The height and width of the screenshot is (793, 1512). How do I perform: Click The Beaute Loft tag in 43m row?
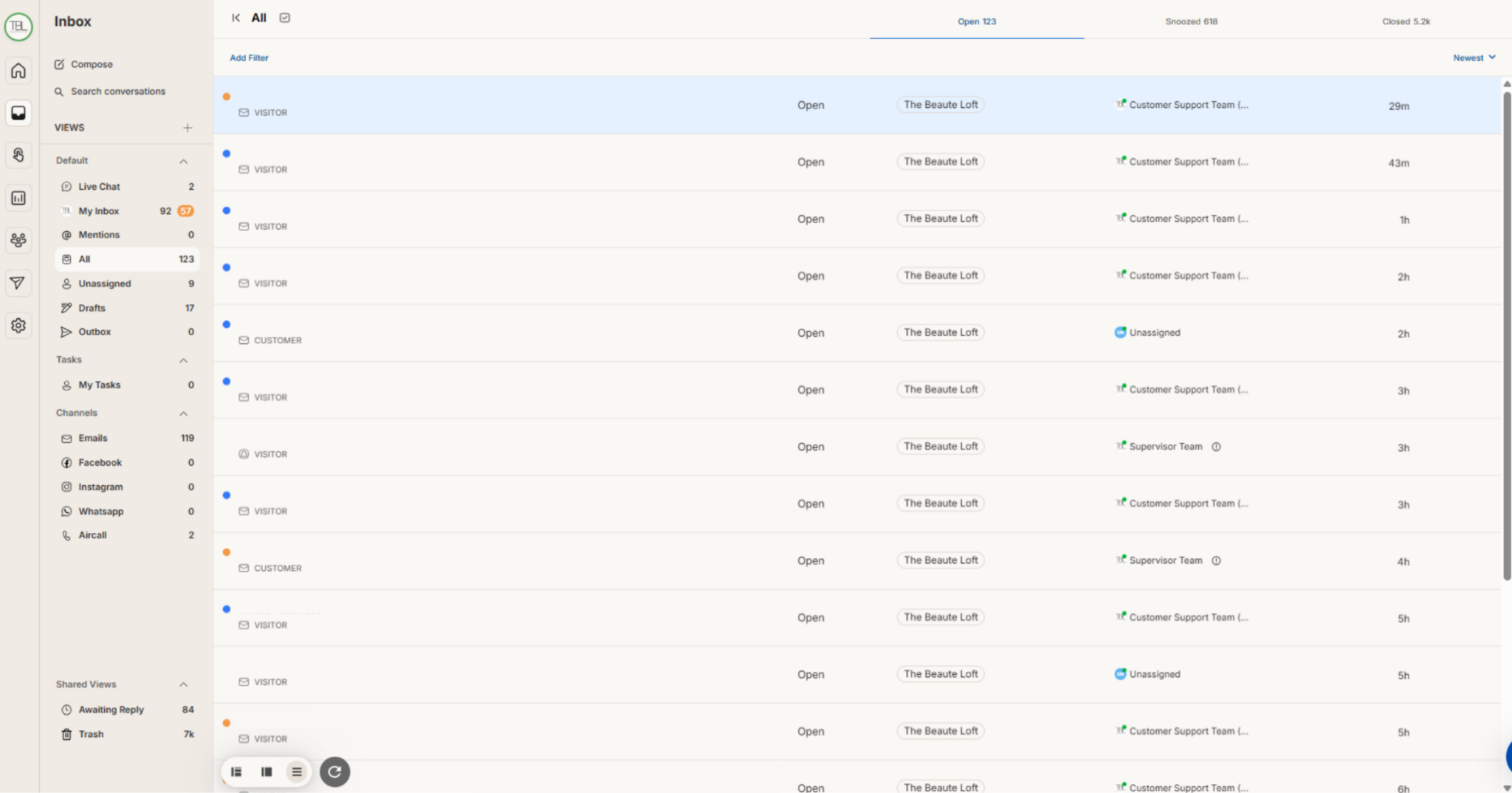tap(941, 162)
